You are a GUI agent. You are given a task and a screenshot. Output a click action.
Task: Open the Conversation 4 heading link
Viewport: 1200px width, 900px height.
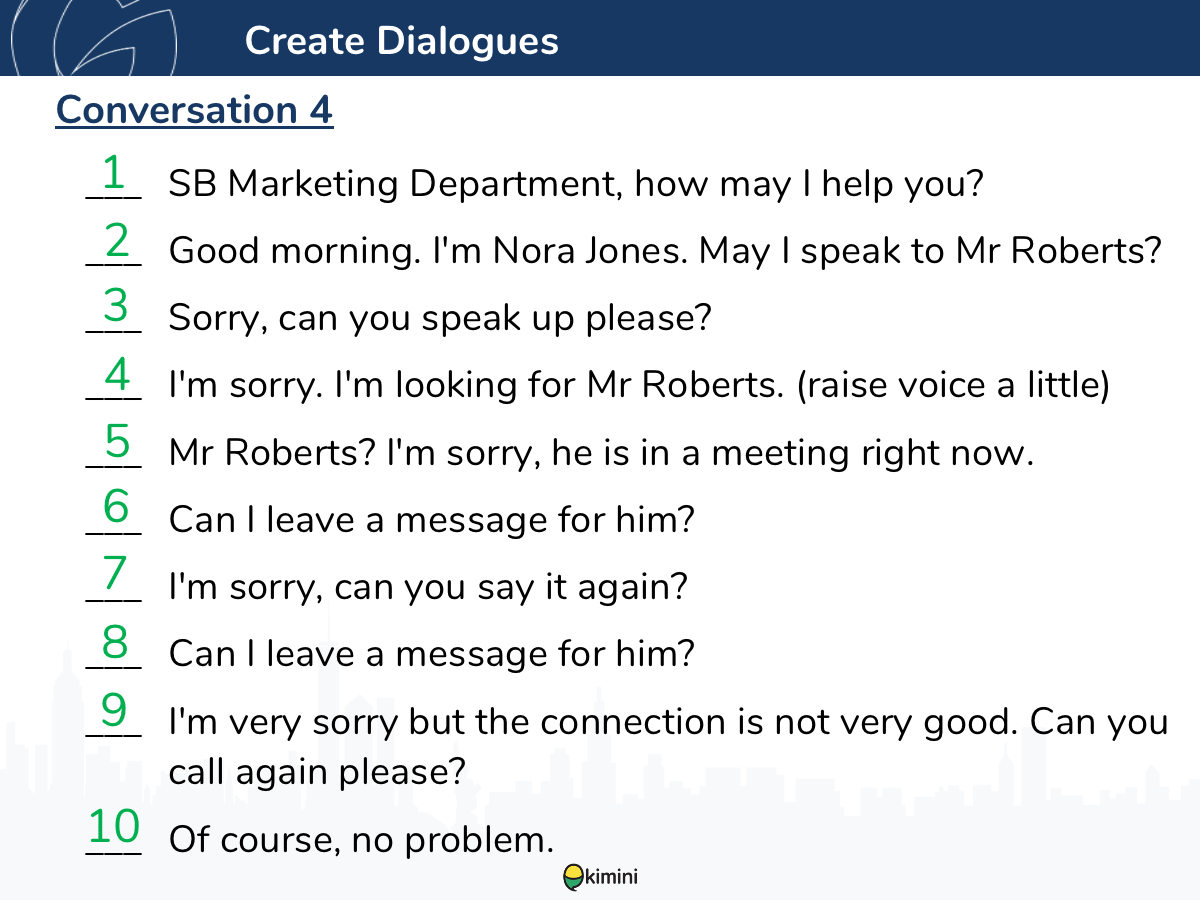(x=194, y=110)
